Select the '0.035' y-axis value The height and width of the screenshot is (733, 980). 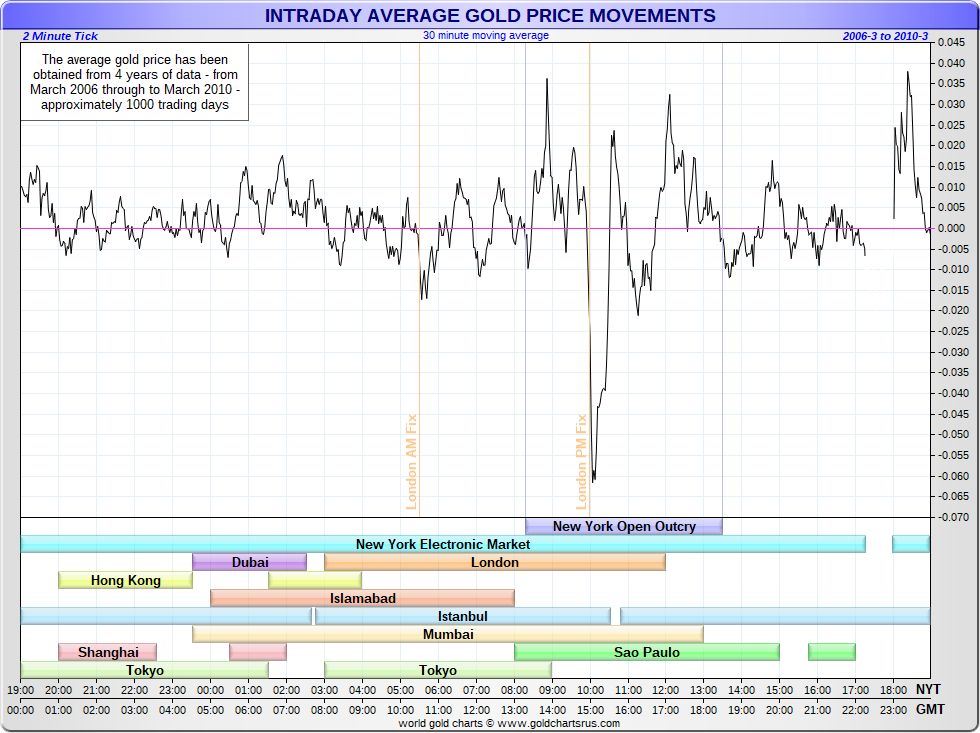(x=951, y=84)
